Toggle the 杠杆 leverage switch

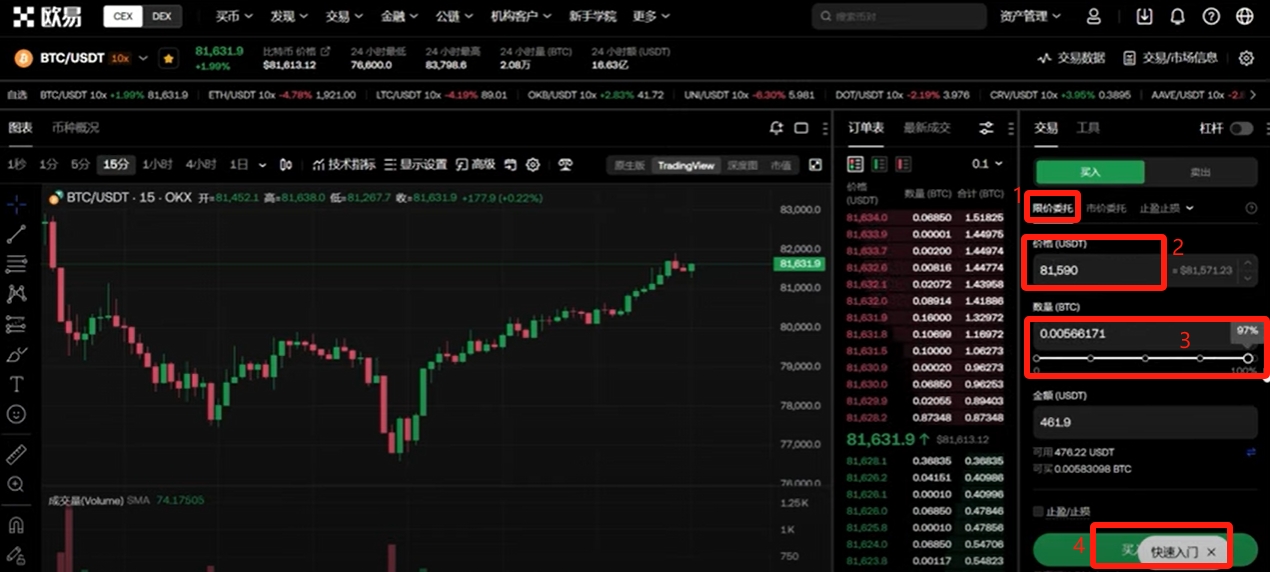point(1241,128)
